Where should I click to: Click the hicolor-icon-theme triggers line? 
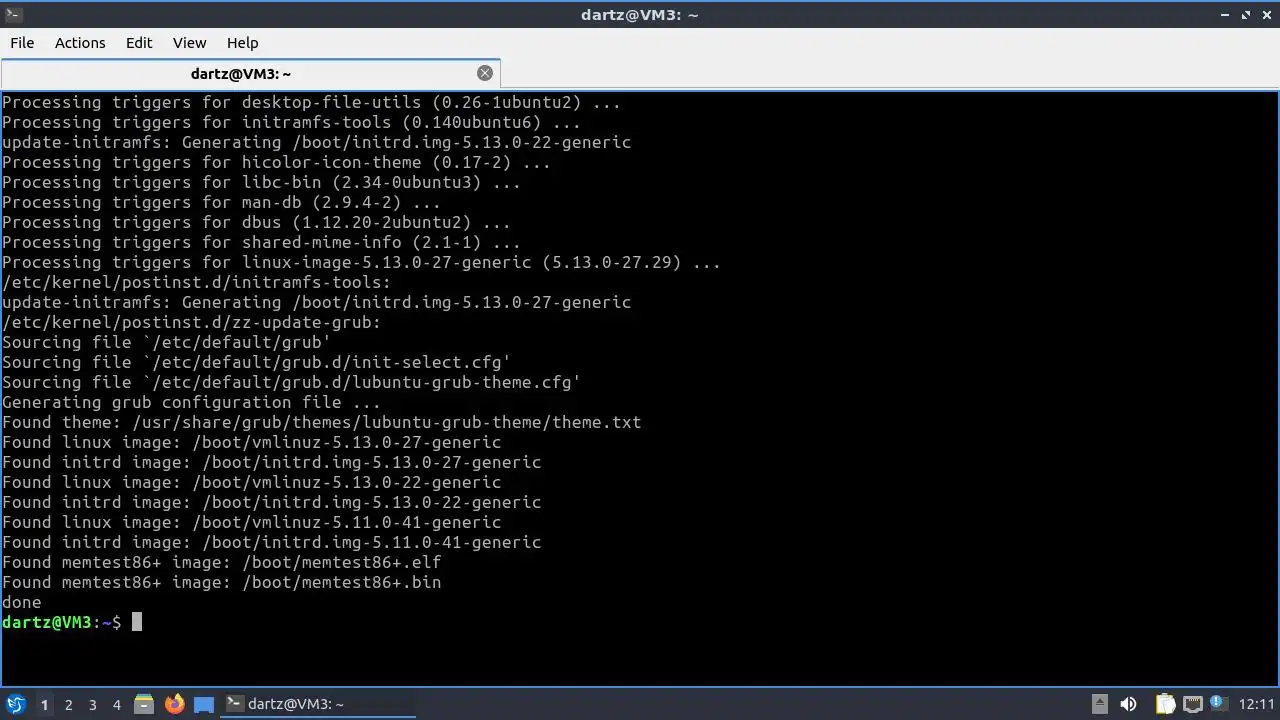point(276,162)
